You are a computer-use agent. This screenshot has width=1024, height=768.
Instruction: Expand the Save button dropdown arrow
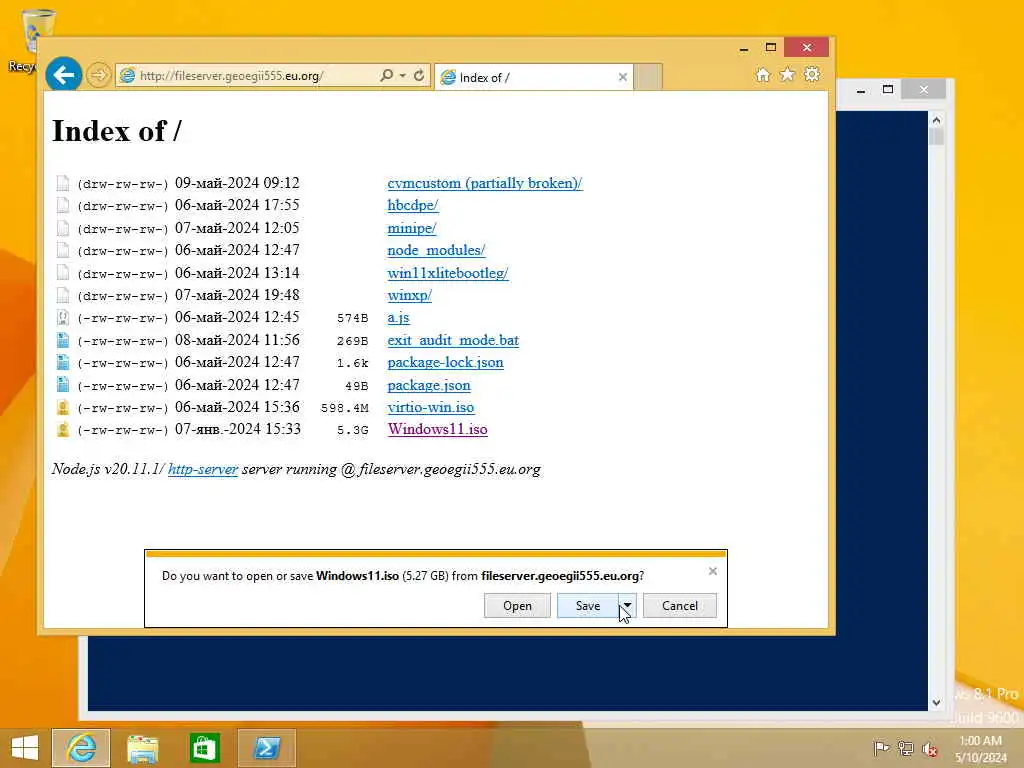pyautogui.click(x=627, y=605)
